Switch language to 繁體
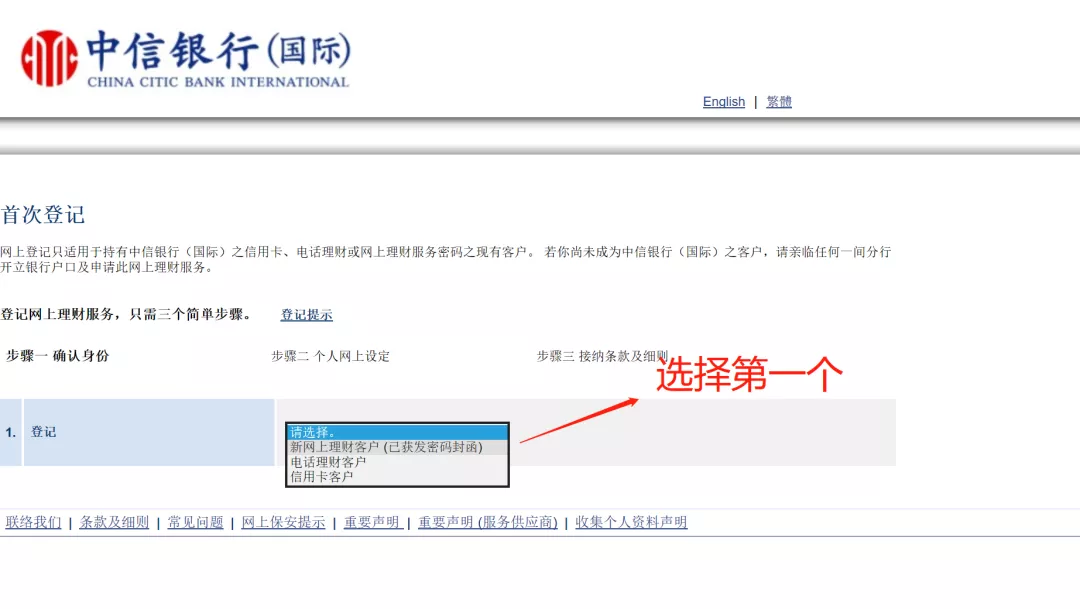The width and height of the screenshot is (1080, 609). [779, 102]
